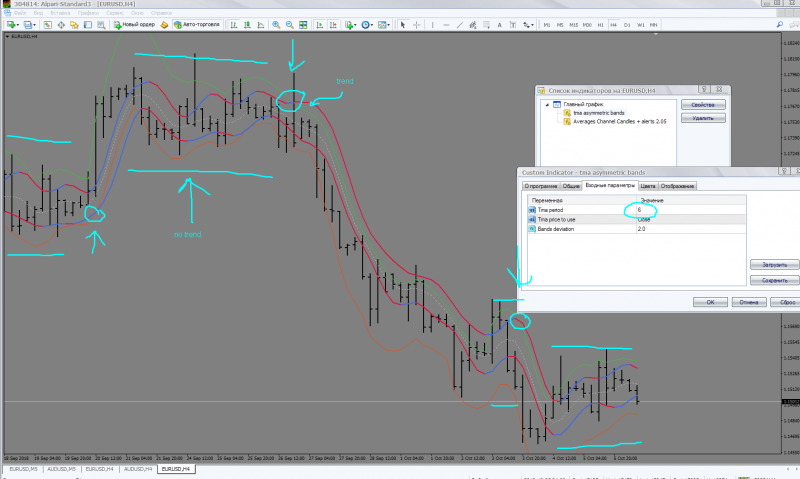Viewport: 800px width, 479px height.
Task: Edit the Bands deviation value 2.0
Action: 691,229
